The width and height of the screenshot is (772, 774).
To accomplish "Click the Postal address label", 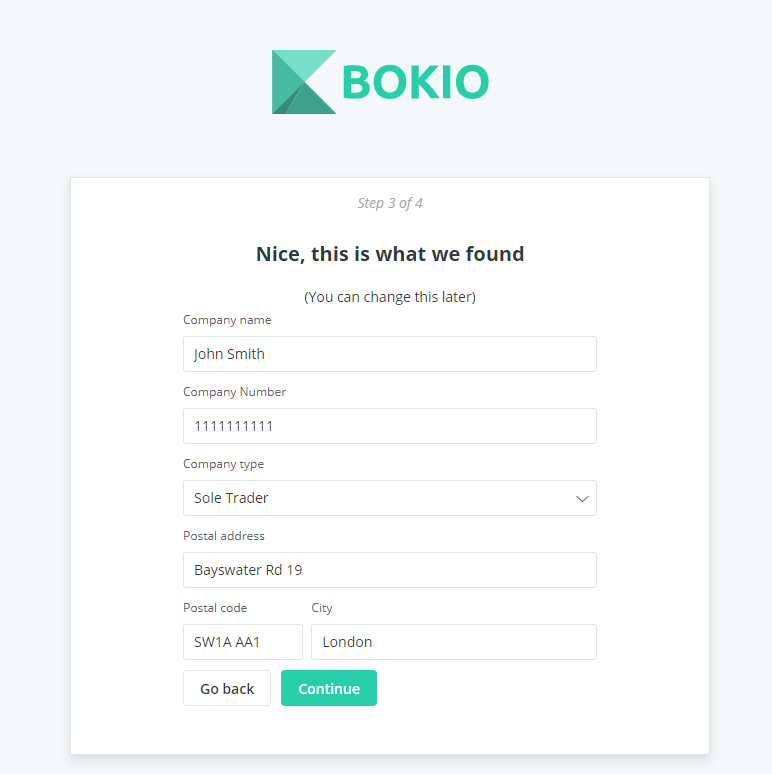I will pos(224,536).
